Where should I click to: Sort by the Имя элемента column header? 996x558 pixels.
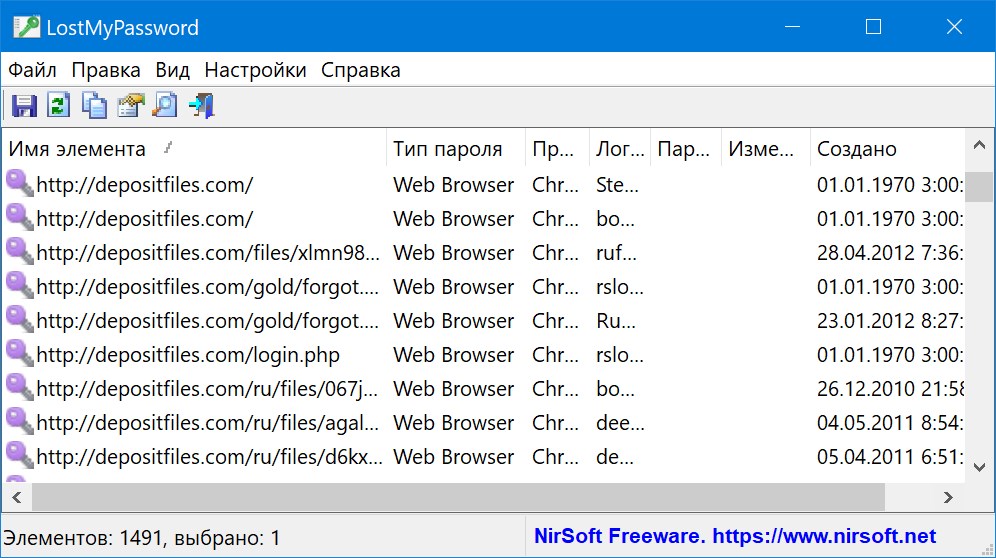click(x=78, y=150)
